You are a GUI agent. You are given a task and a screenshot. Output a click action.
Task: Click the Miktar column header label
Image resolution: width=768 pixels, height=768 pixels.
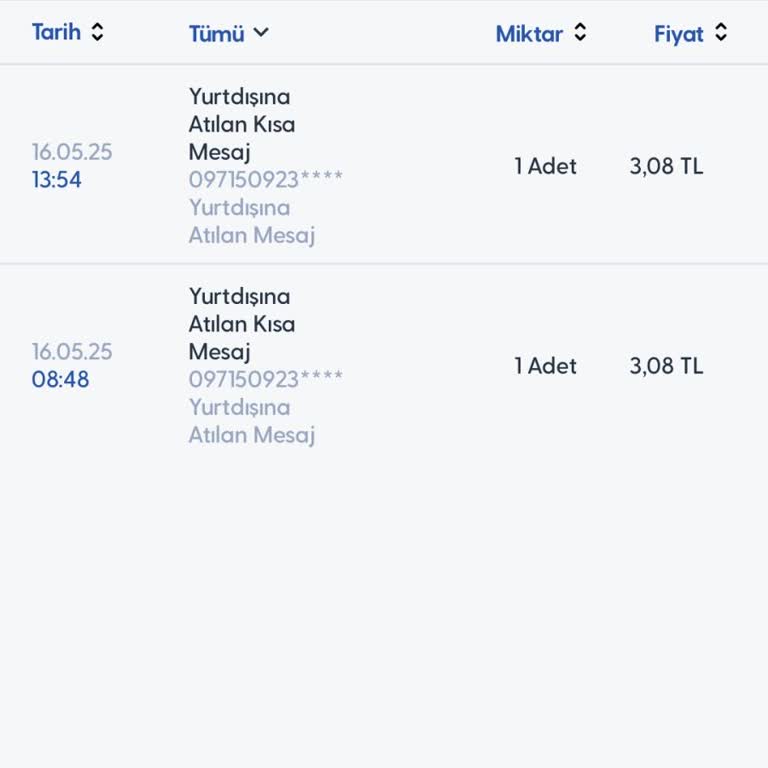[x=529, y=33]
